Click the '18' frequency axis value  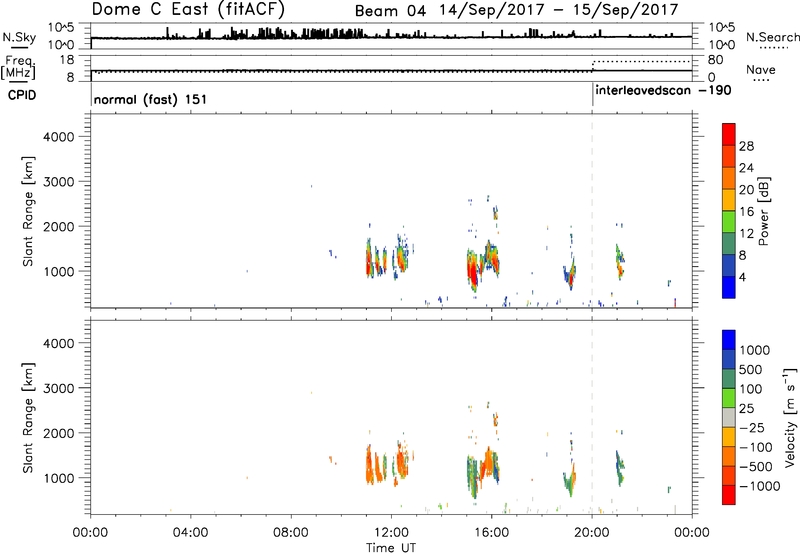click(x=67, y=60)
